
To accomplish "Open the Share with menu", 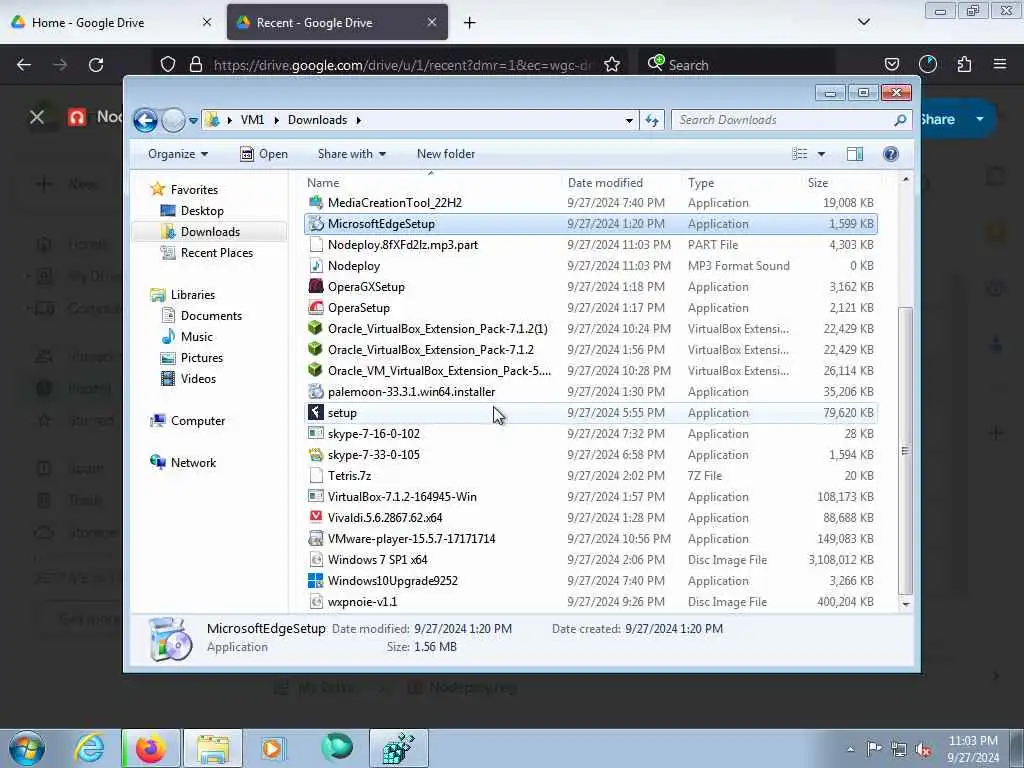I will pyautogui.click(x=351, y=154).
